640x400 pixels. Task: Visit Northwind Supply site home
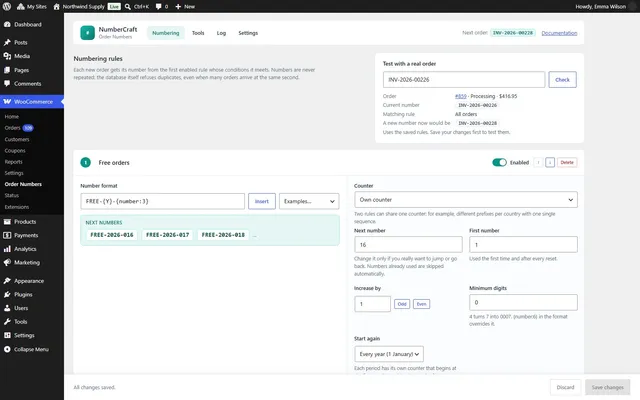[x=79, y=7]
